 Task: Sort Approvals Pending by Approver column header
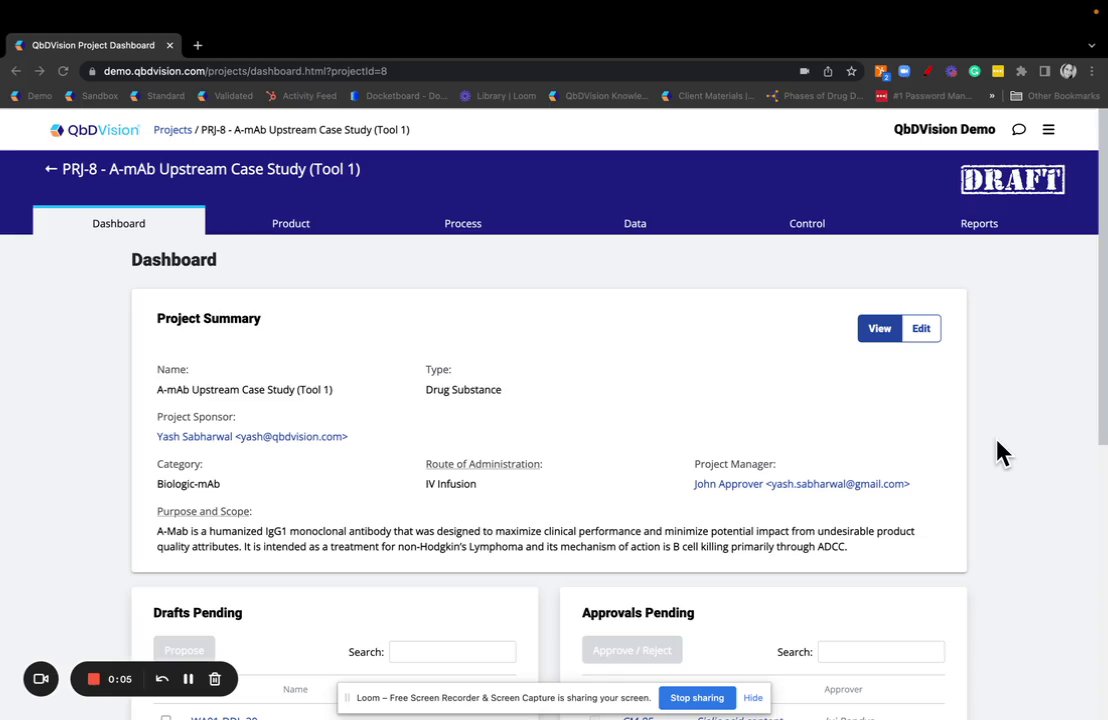[843, 690]
